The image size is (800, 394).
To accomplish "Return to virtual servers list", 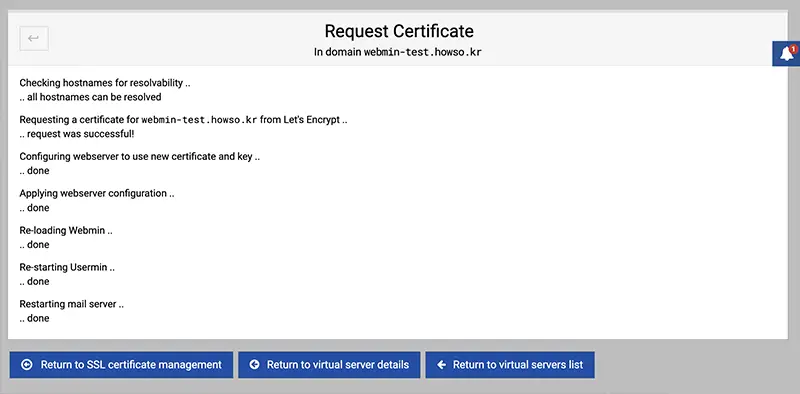I will 510,365.
